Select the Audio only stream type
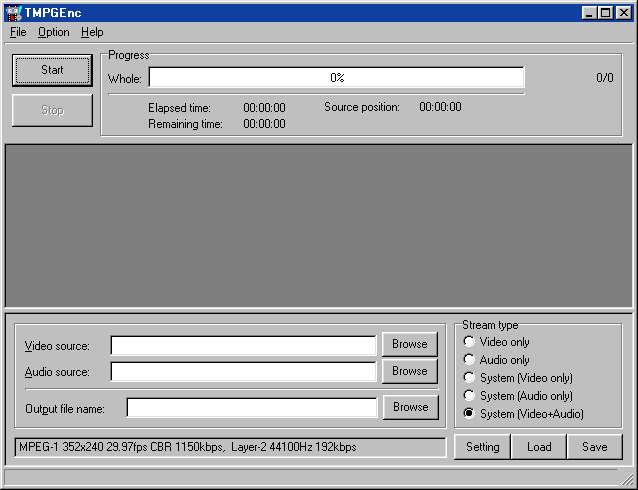 click(x=469, y=360)
